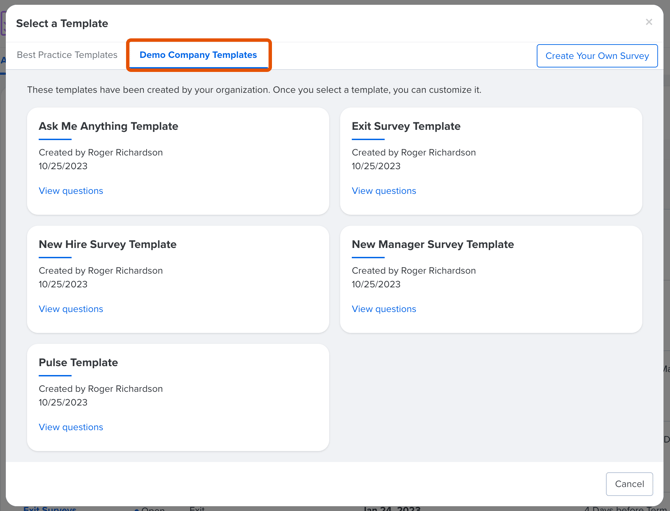View questions for New Hire Survey Template
Screen dimensions: 670x511
[71, 309]
